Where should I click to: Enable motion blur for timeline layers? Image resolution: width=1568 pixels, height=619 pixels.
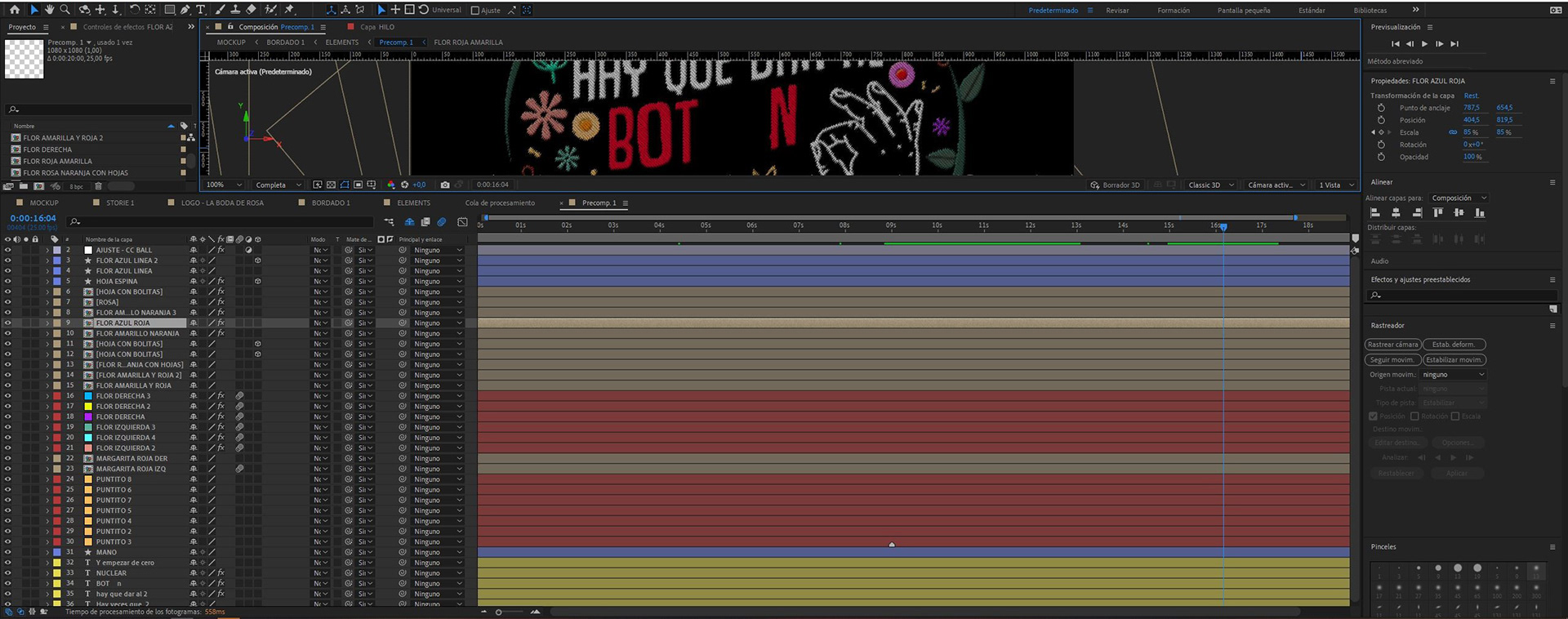pyautogui.click(x=442, y=221)
